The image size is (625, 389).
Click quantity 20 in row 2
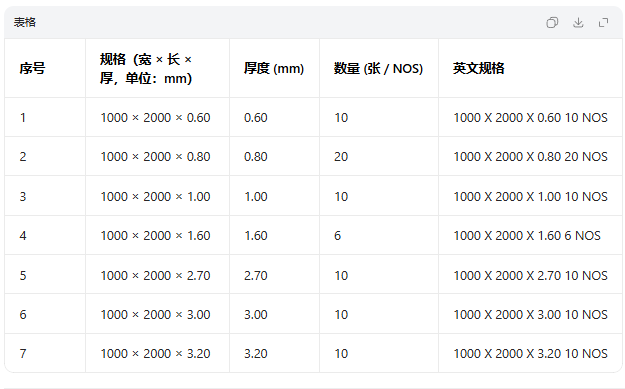[341, 157]
